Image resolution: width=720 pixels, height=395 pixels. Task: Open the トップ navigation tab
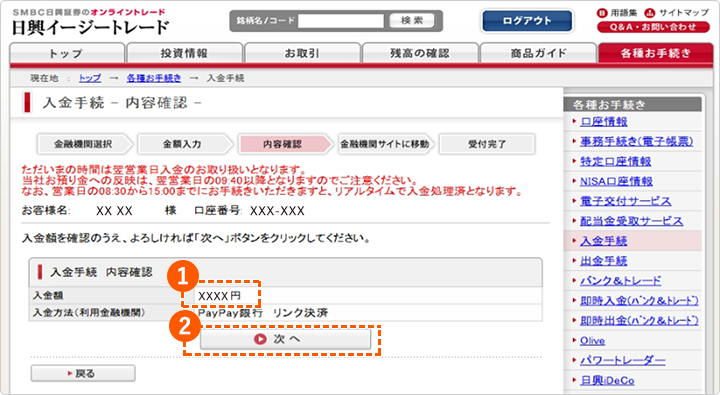(67, 53)
